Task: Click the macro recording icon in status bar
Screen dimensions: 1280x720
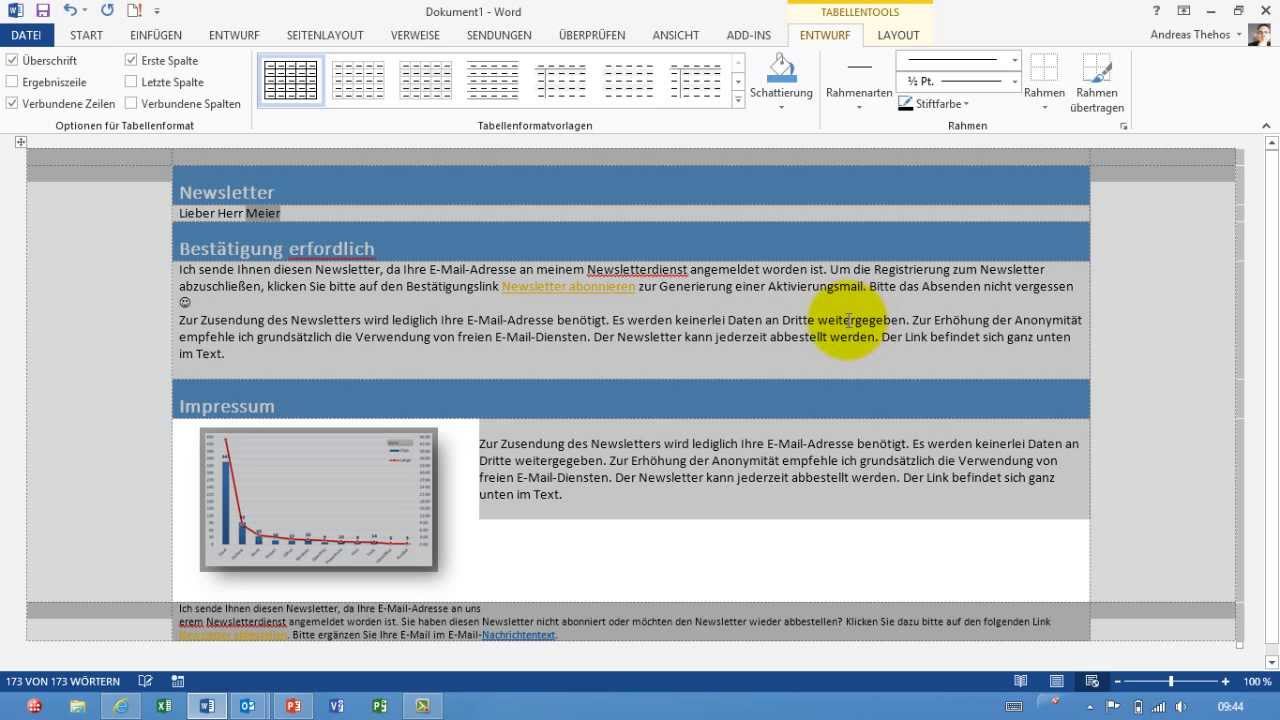Action: pos(178,681)
